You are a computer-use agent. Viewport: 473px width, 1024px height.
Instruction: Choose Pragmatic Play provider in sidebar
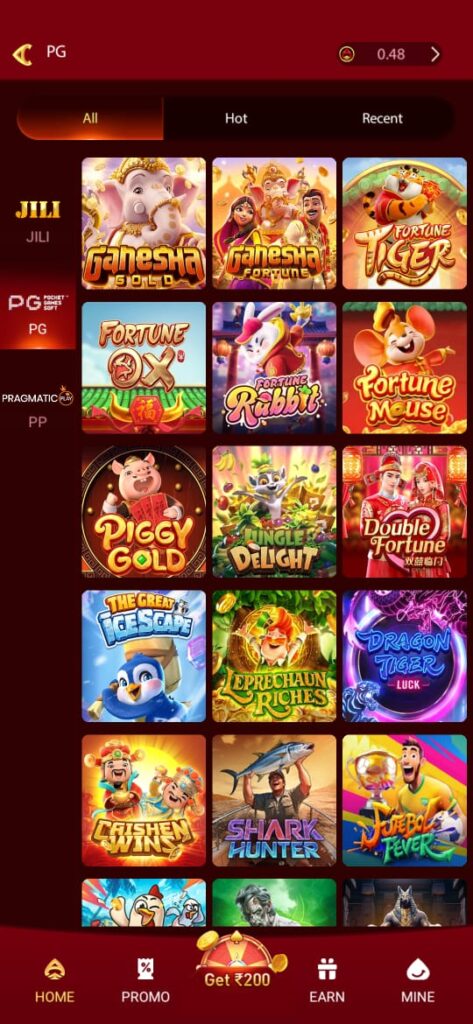[38, 406]
